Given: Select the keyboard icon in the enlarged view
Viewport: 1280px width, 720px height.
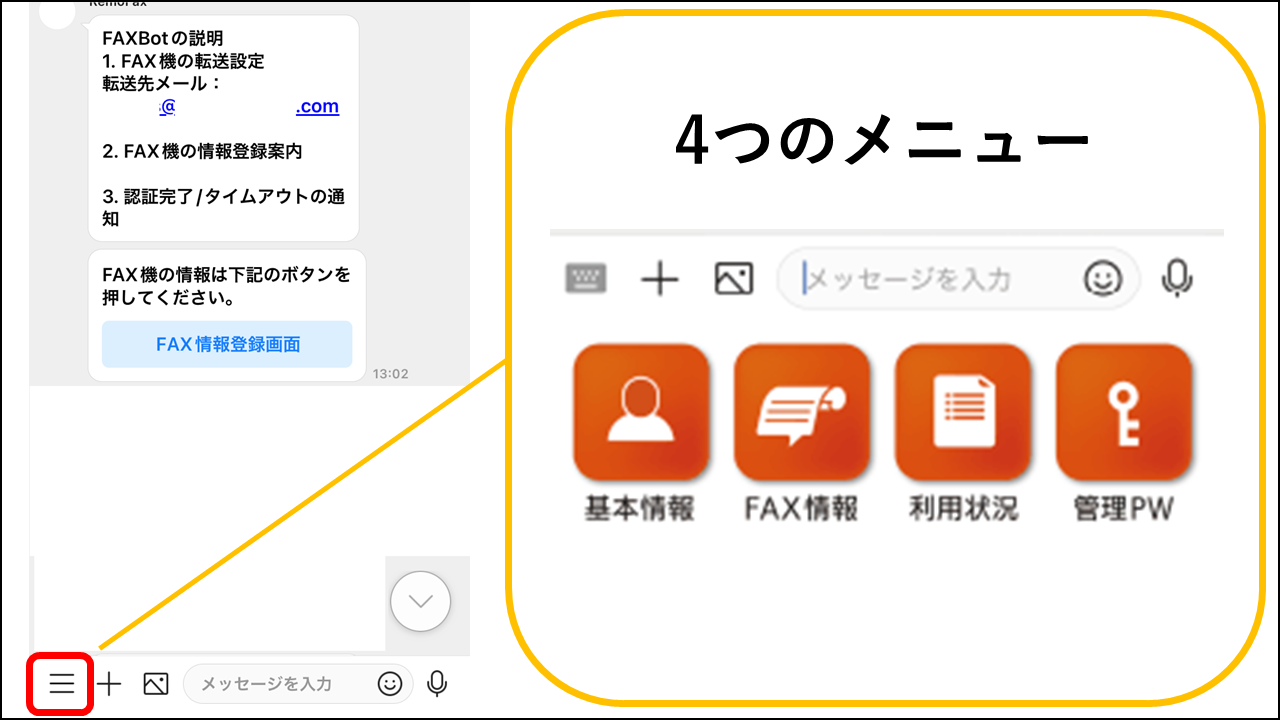Looking at the screenshot, I should coord(586,279).
